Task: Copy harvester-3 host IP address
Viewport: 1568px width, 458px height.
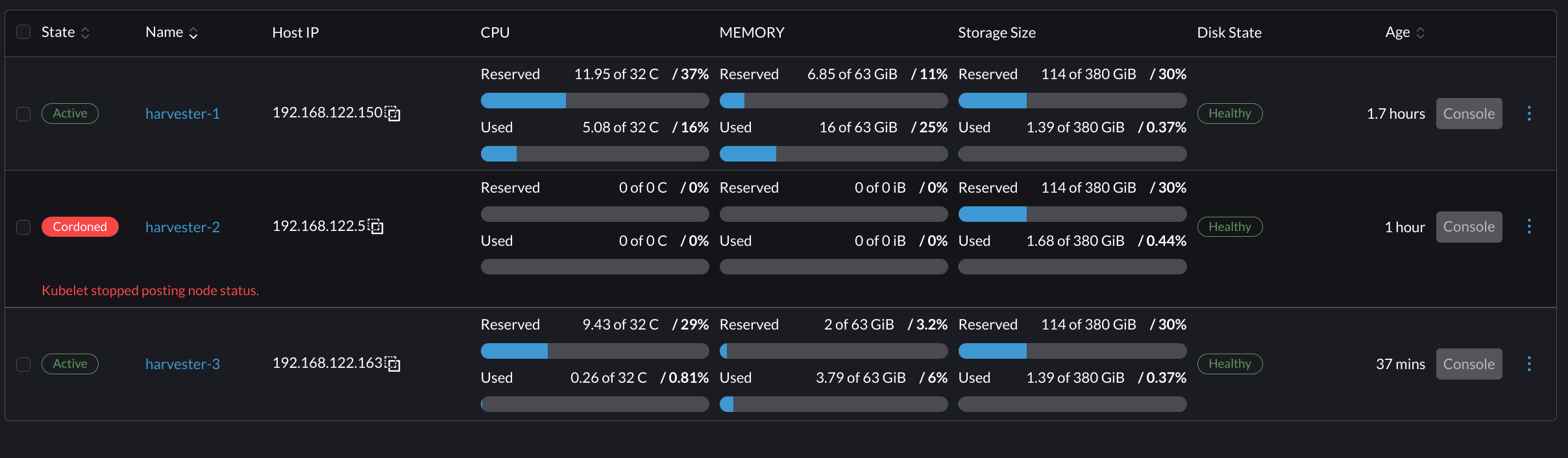Action: point(393,365)
